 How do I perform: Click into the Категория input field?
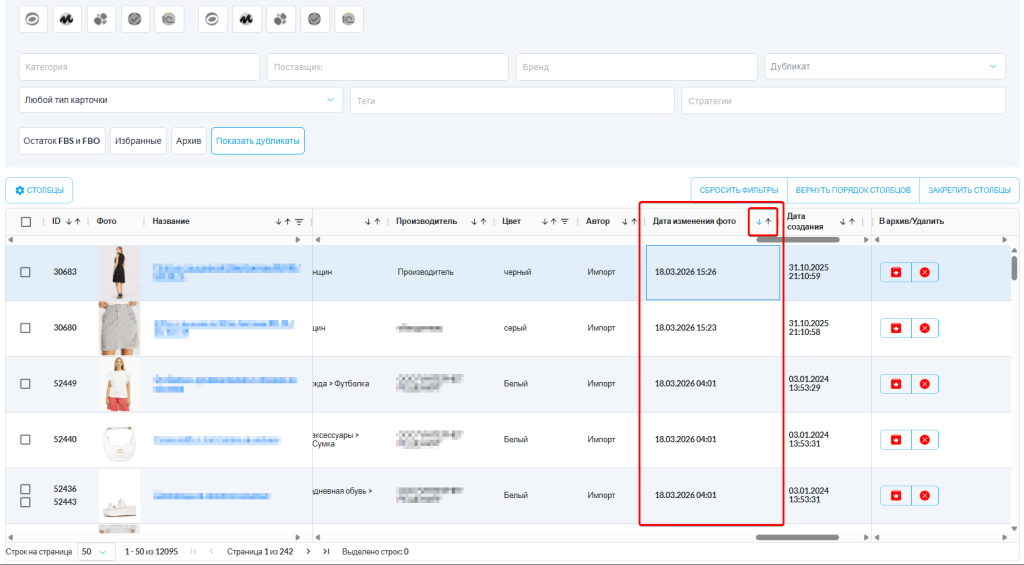[x=139, y=67]
